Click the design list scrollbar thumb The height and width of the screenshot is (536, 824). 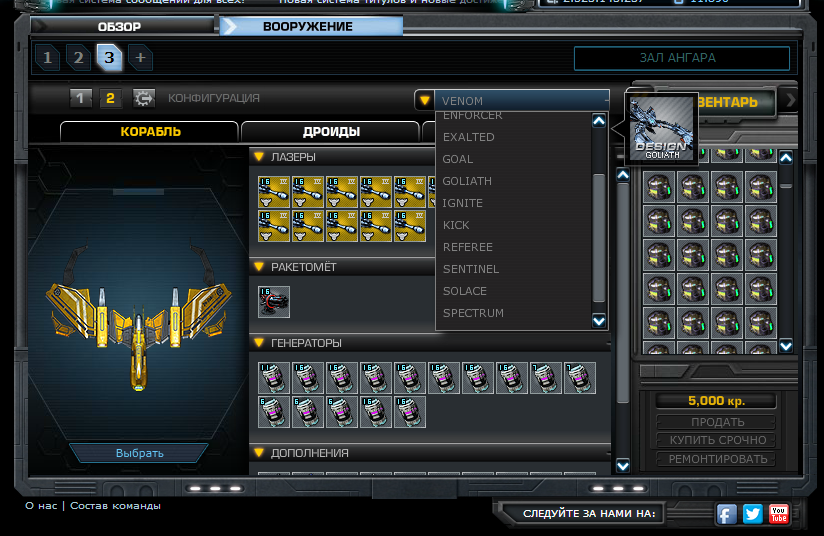[599, 238]
